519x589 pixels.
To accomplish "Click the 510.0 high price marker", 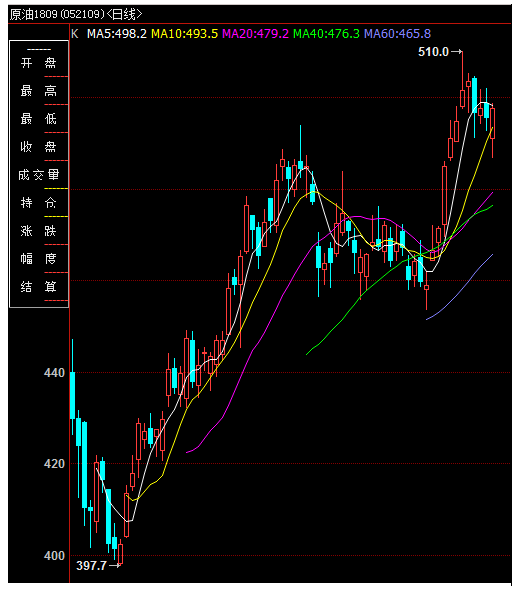I will click(433, 52).
